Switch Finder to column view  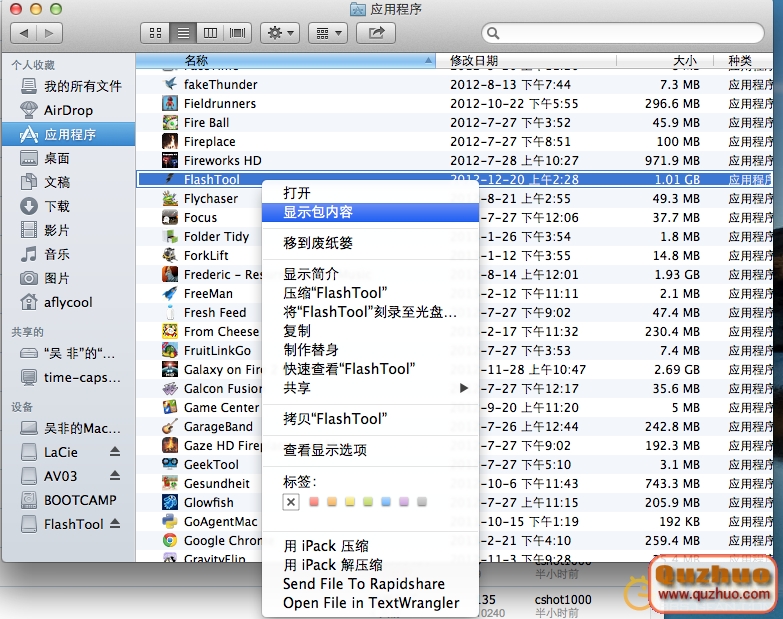click(210, 33)
